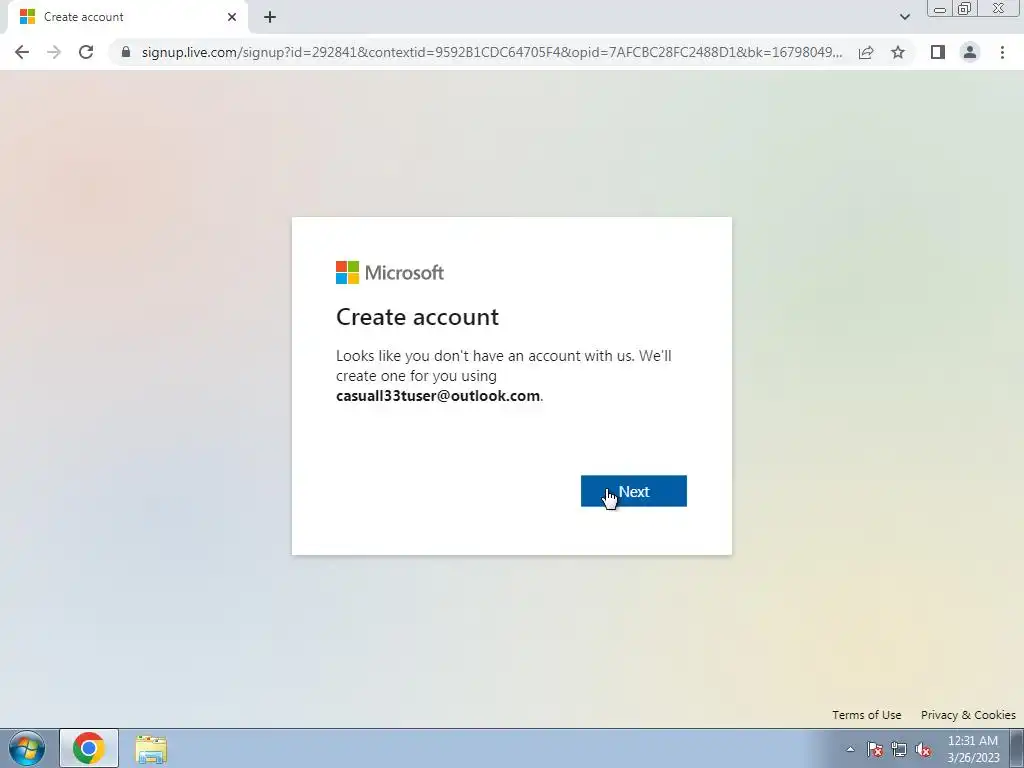Image resolution: width=1024 pixels, height=768 pixels.
Task: Click the browser forward arrow
Action: coord(54,52)
